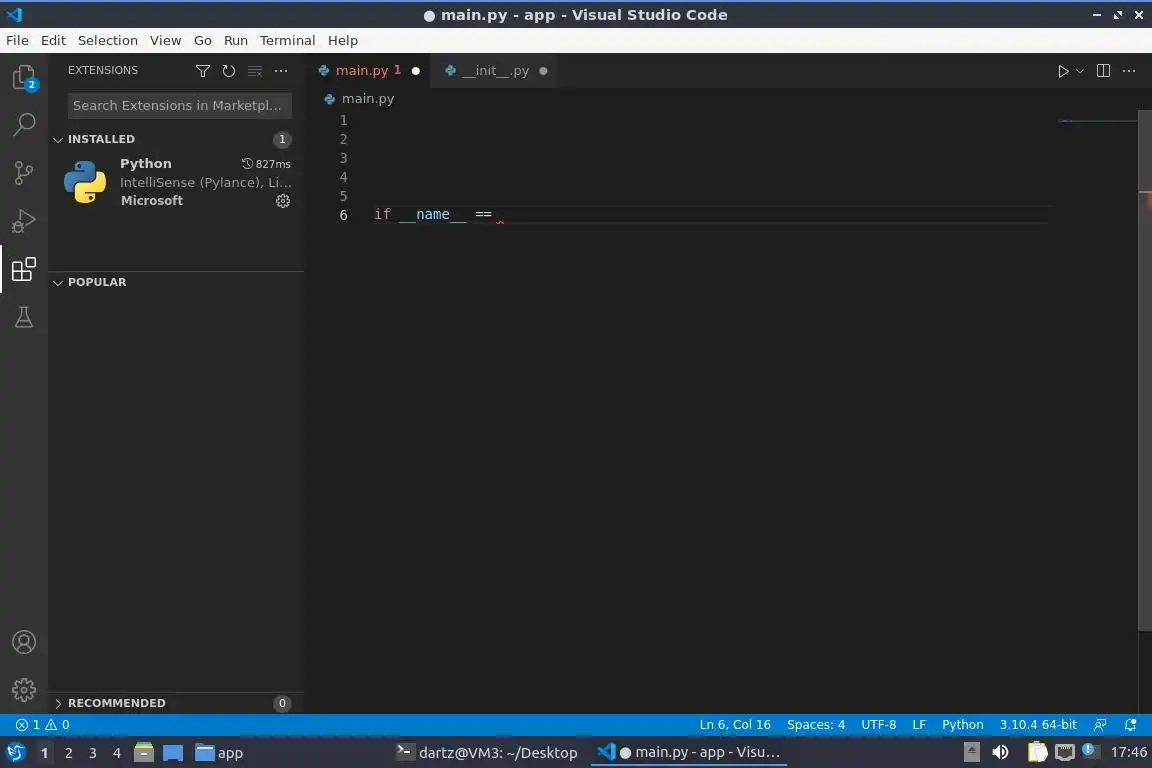
Task: Click main.py in the breadcrumb
Action: [367, 98]
